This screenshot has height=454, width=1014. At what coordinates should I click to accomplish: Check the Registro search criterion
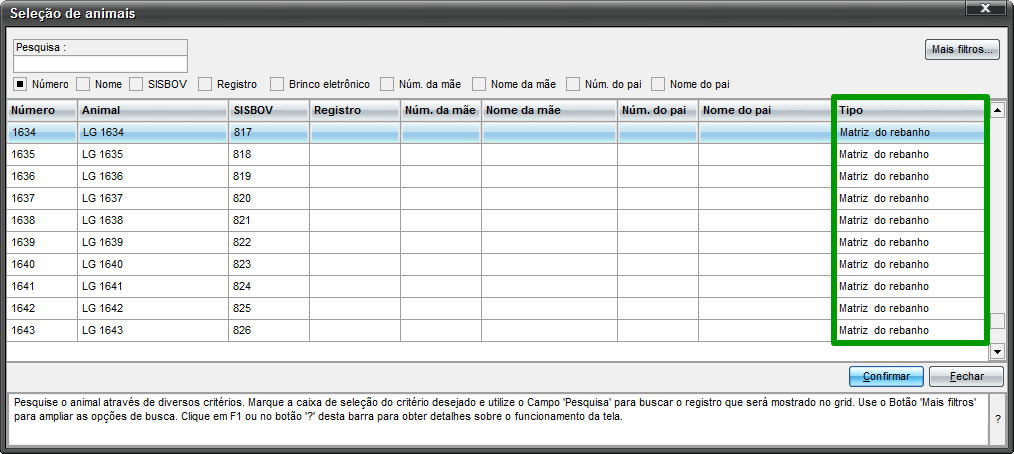tap(205, 83)
